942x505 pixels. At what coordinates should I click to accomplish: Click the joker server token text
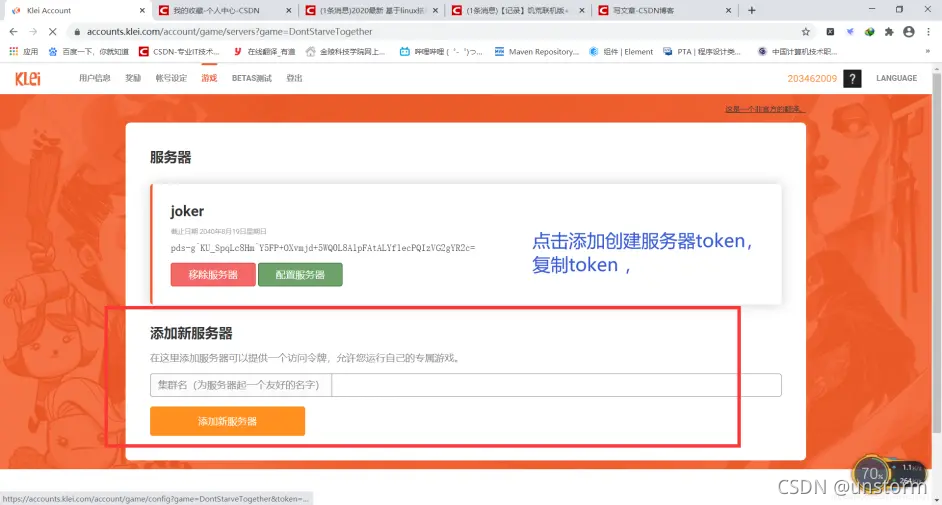click(x=323, y=247)
